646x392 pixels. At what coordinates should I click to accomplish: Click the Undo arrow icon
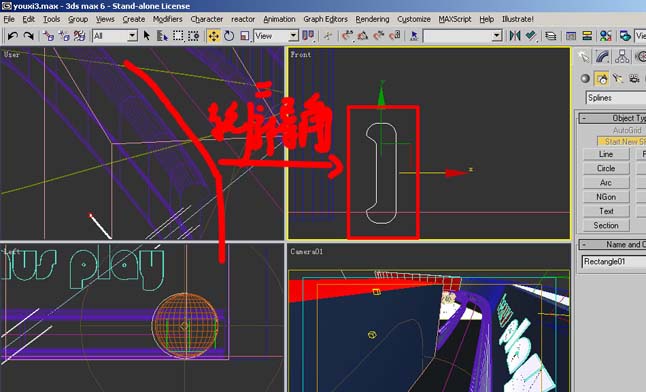coord(13,36)
